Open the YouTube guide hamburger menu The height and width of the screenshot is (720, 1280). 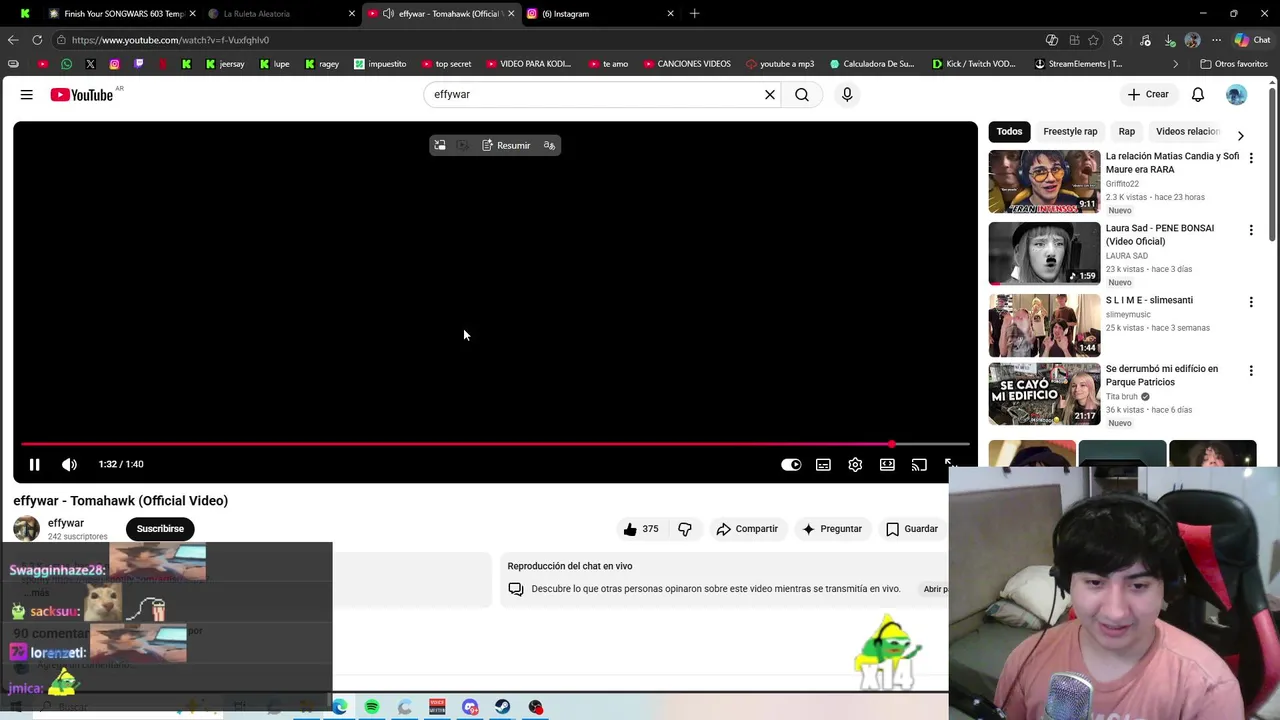coord(27,94)
